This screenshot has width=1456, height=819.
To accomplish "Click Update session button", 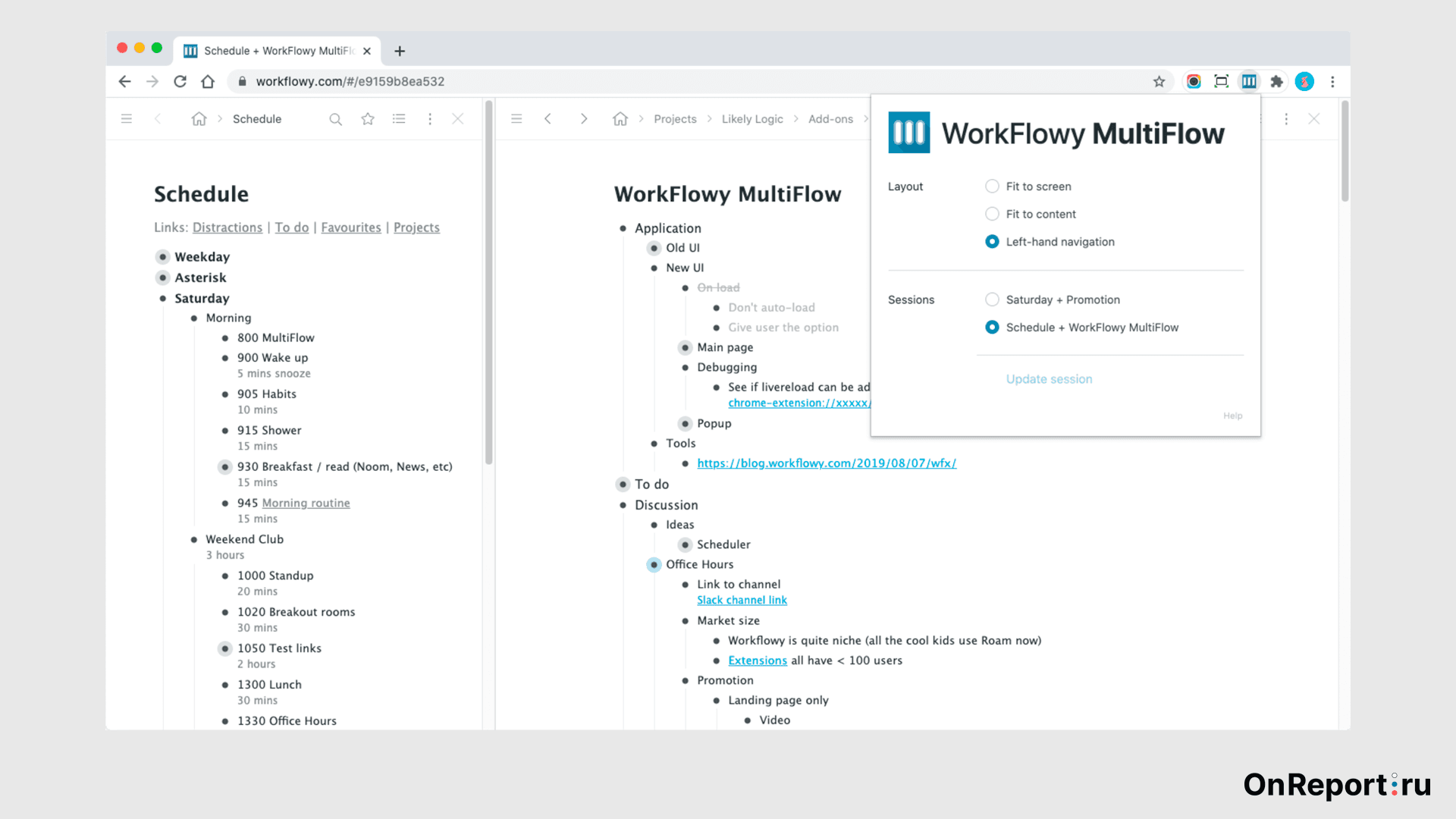I will pyautogui.click(x=1049, y=379).
